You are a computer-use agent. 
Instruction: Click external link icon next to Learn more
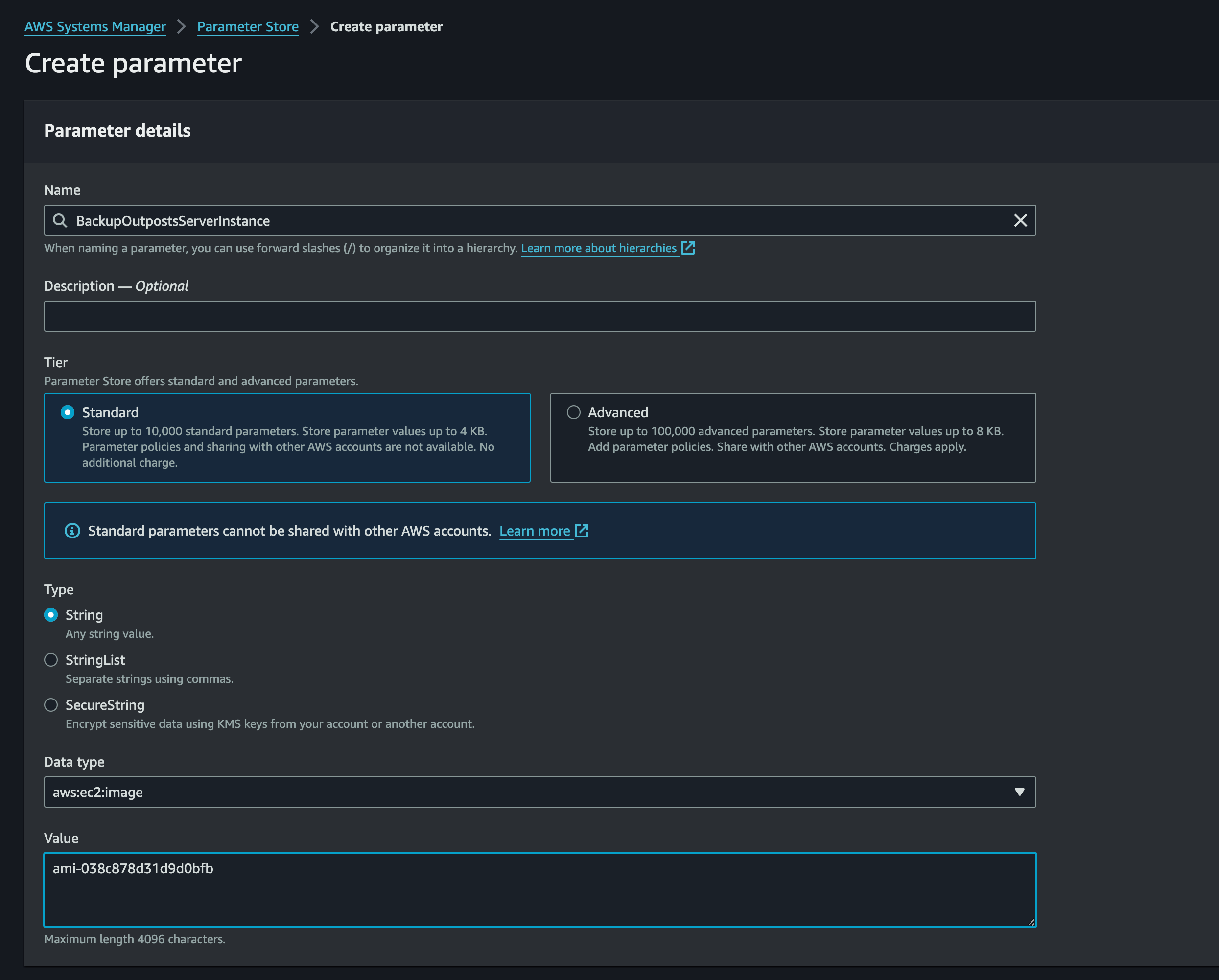coord(582,531)
